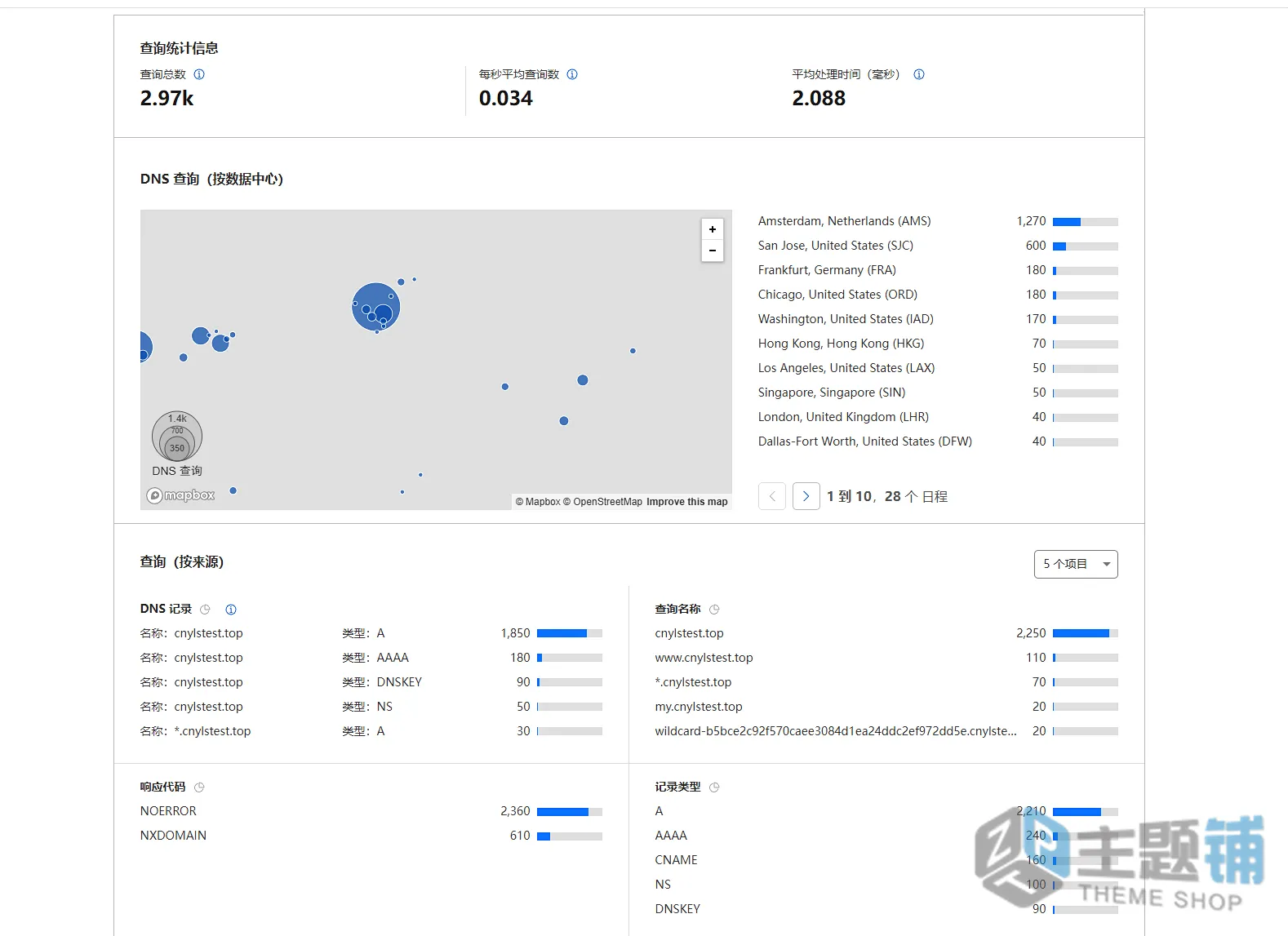Select the NXDOMAIN response code row

[x=371, y=836]
